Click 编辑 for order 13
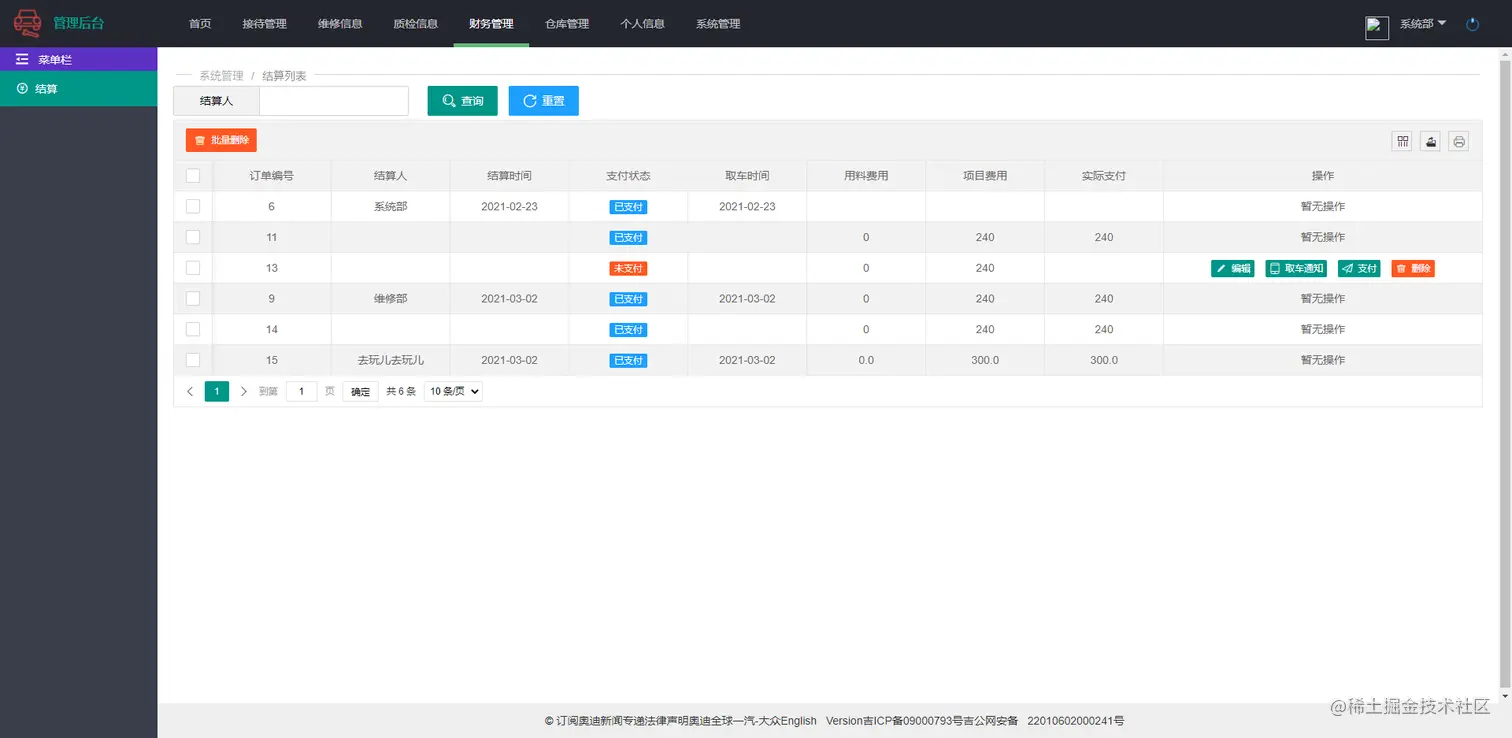 pos(1232,268)
